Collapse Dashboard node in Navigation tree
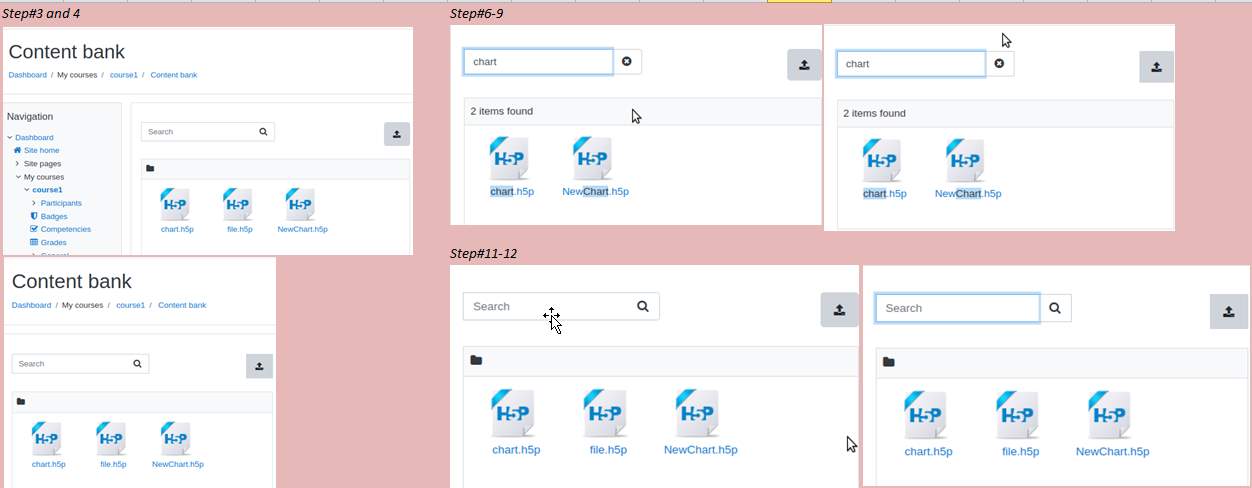 click(x=10, y=137)
